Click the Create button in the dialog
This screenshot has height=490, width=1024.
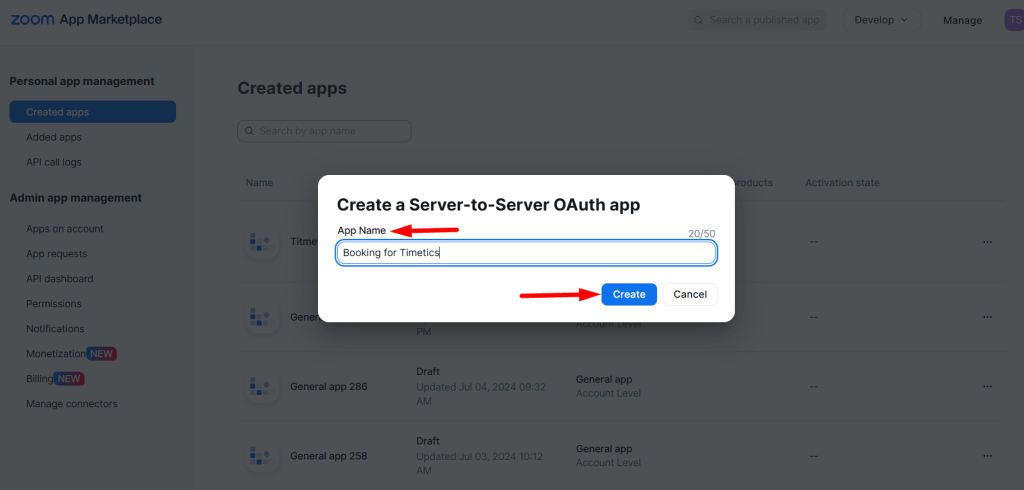[x=629, y=294]
